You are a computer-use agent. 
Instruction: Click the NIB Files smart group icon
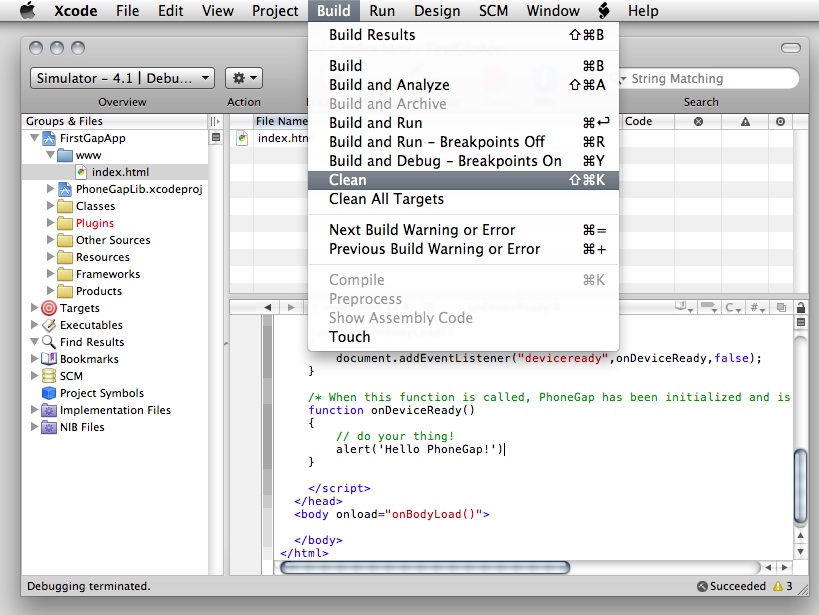49,427
